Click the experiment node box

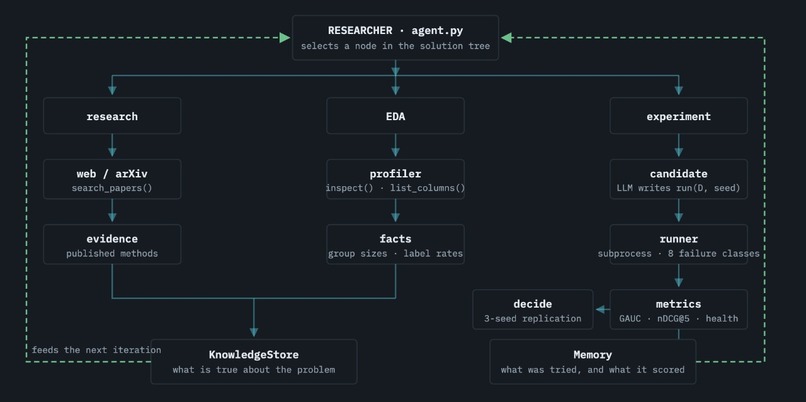[x=679, y=116]
